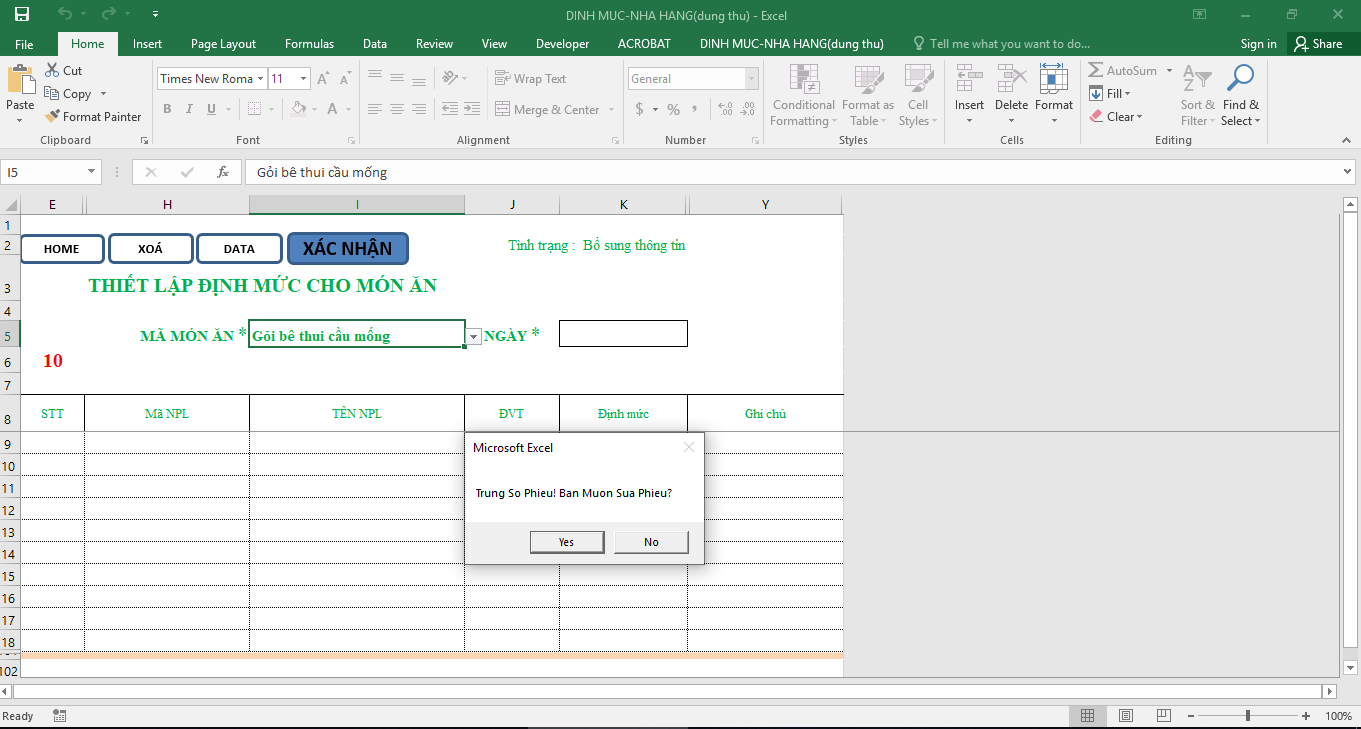The width and height of the screenshot is (1361, 729).
Task: Click the Save icon in title bar
Action: coord(21,14)
